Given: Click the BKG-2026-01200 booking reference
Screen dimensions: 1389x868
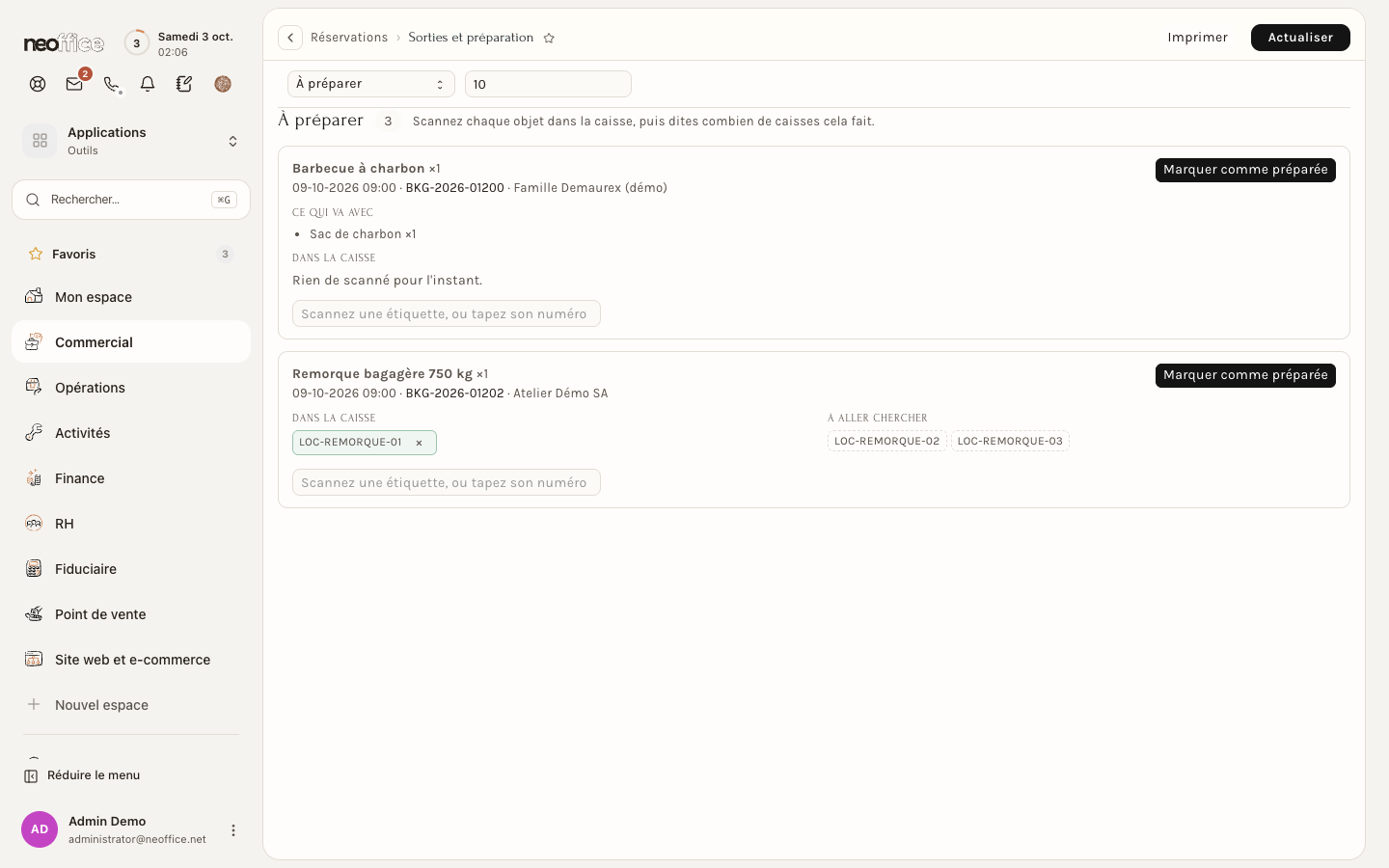Looking at the screenshot, I should (x=454, y=188).
